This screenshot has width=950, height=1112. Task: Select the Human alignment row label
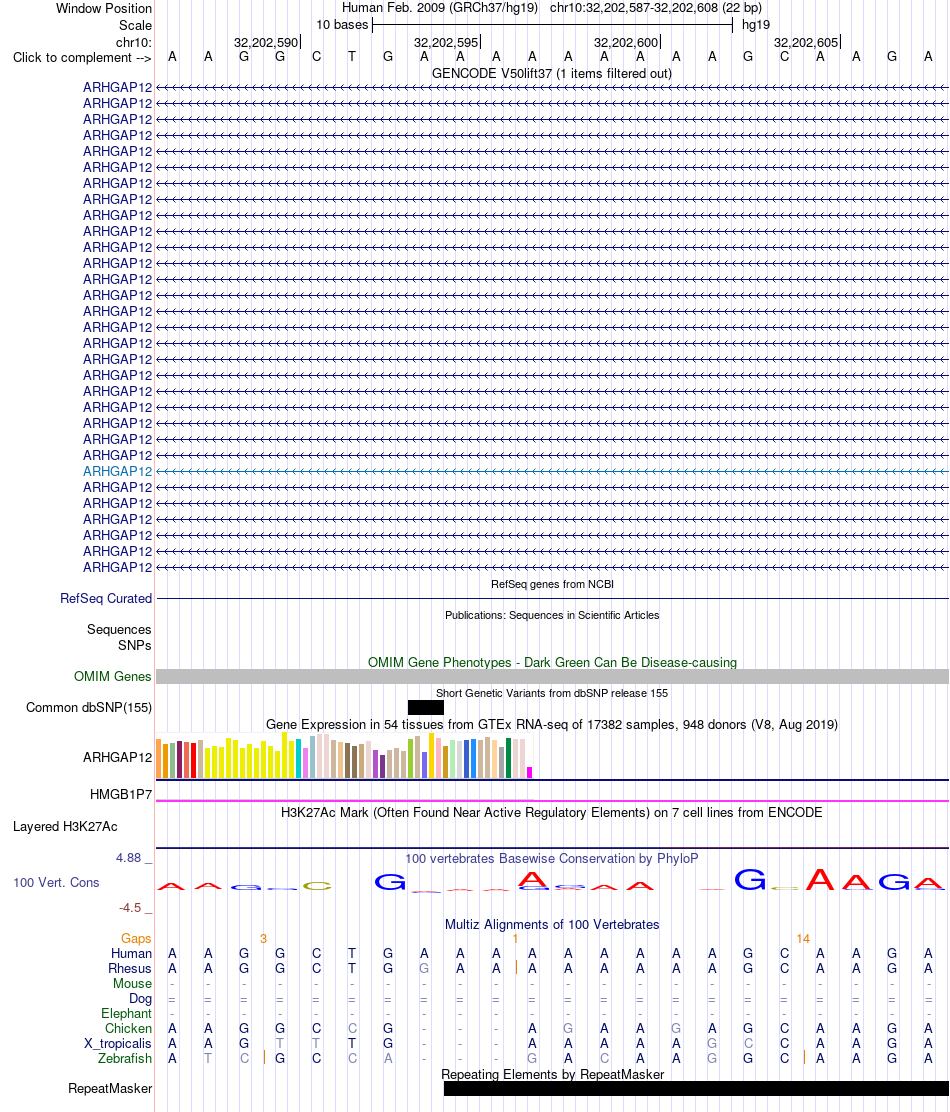pyautogui.click(x=131, y=954)
